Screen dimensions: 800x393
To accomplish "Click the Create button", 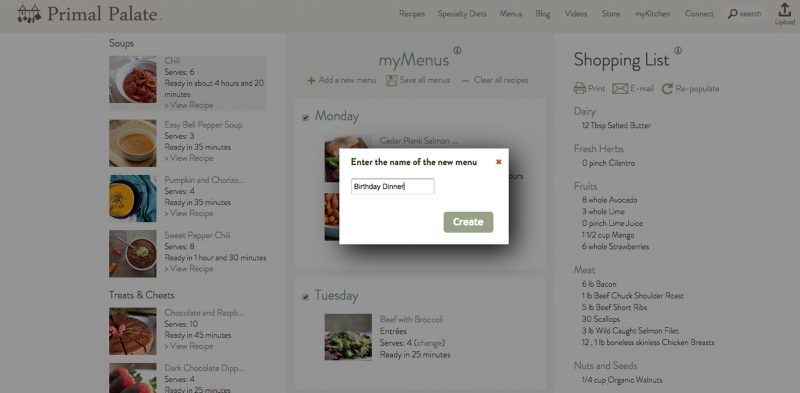I will 468,222.
